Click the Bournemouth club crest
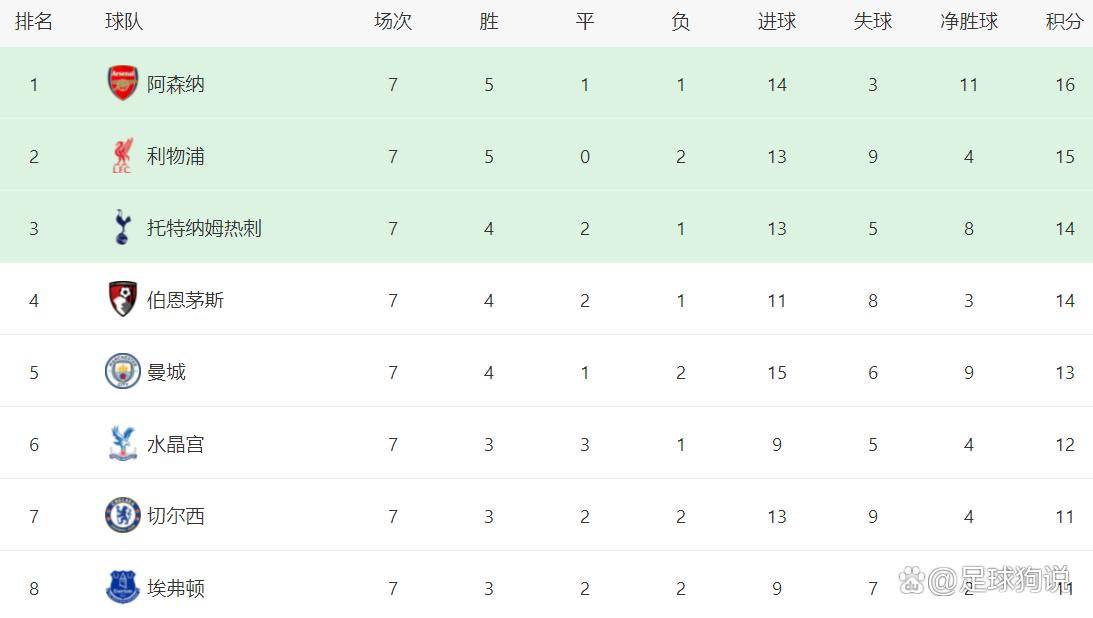Viewport: 1093px width, 618px height. 123,300
